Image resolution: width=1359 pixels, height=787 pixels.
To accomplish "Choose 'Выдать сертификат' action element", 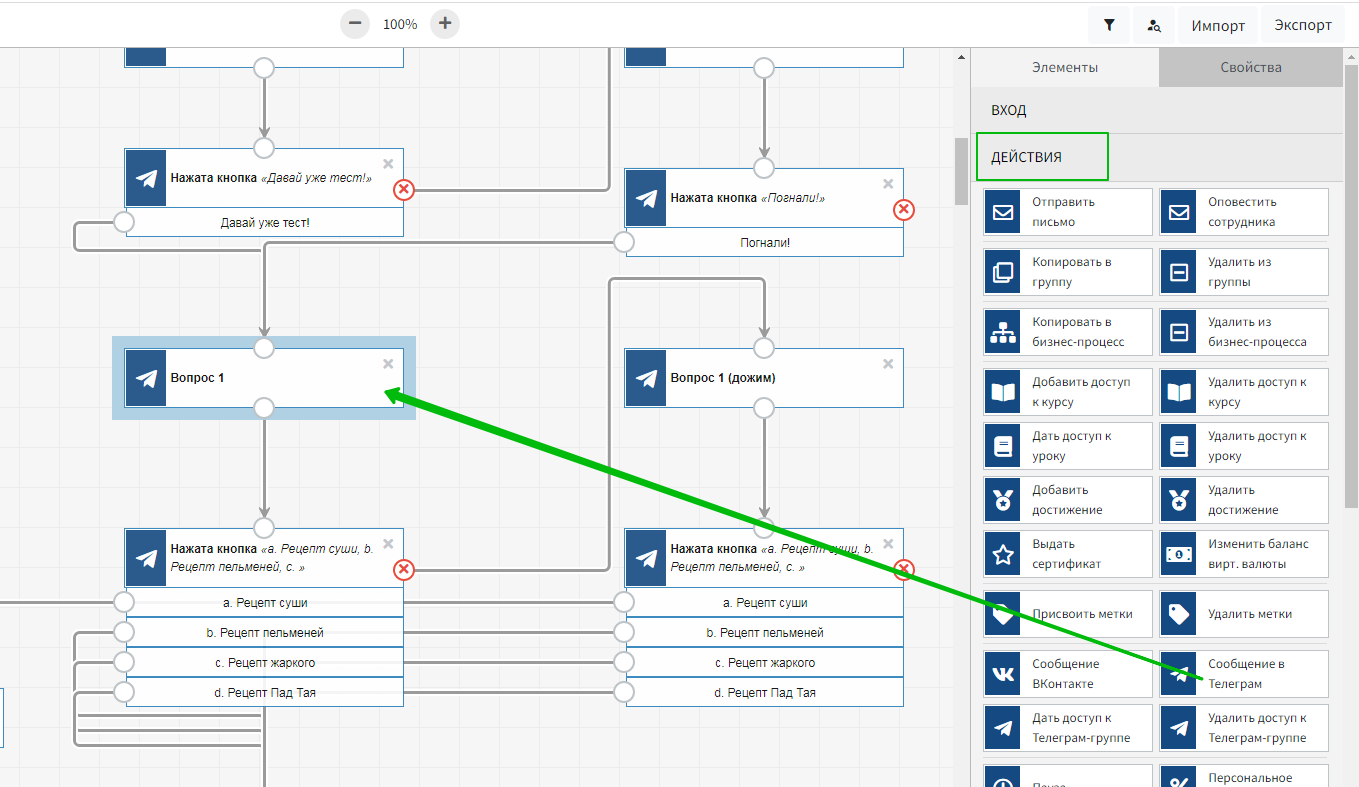I will click(1067, 554).
